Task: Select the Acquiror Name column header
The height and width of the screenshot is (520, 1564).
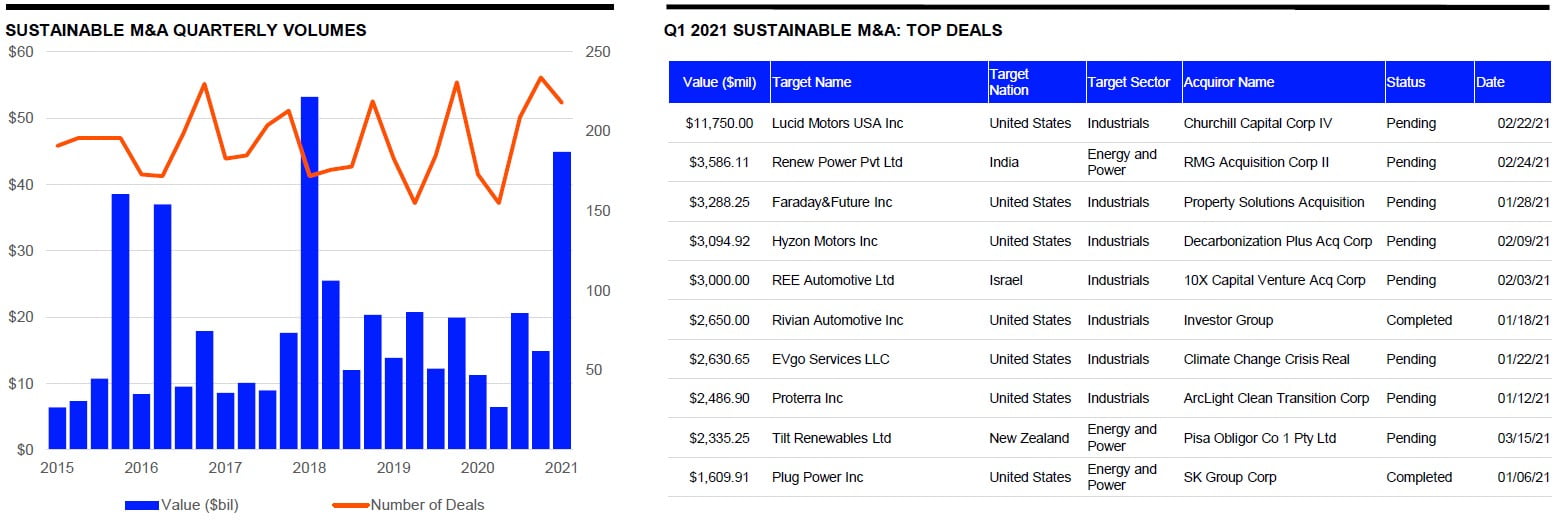Action: (x=1228, y=82)
